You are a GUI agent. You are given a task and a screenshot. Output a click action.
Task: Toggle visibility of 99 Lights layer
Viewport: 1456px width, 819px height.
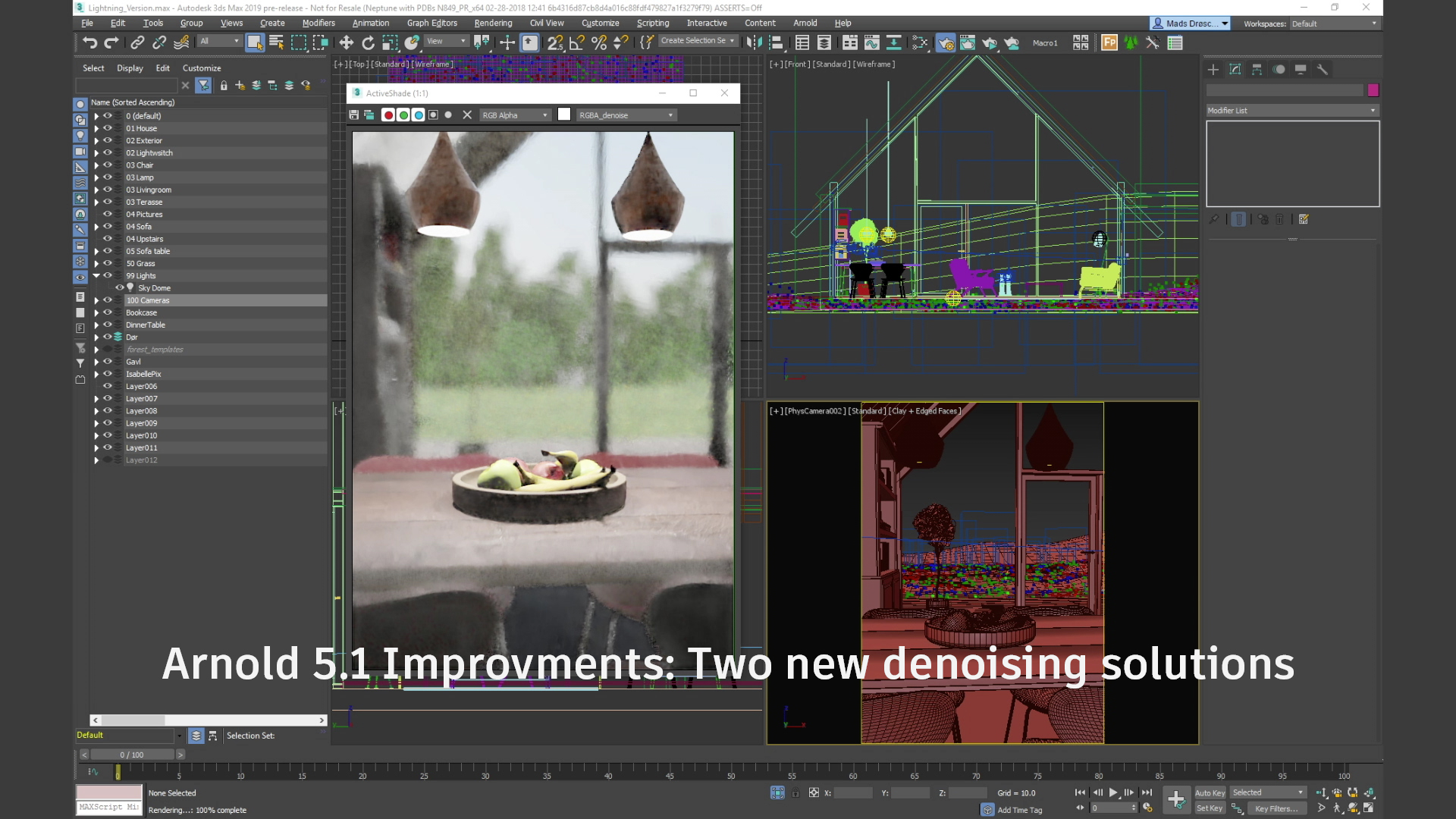point(108,275)
